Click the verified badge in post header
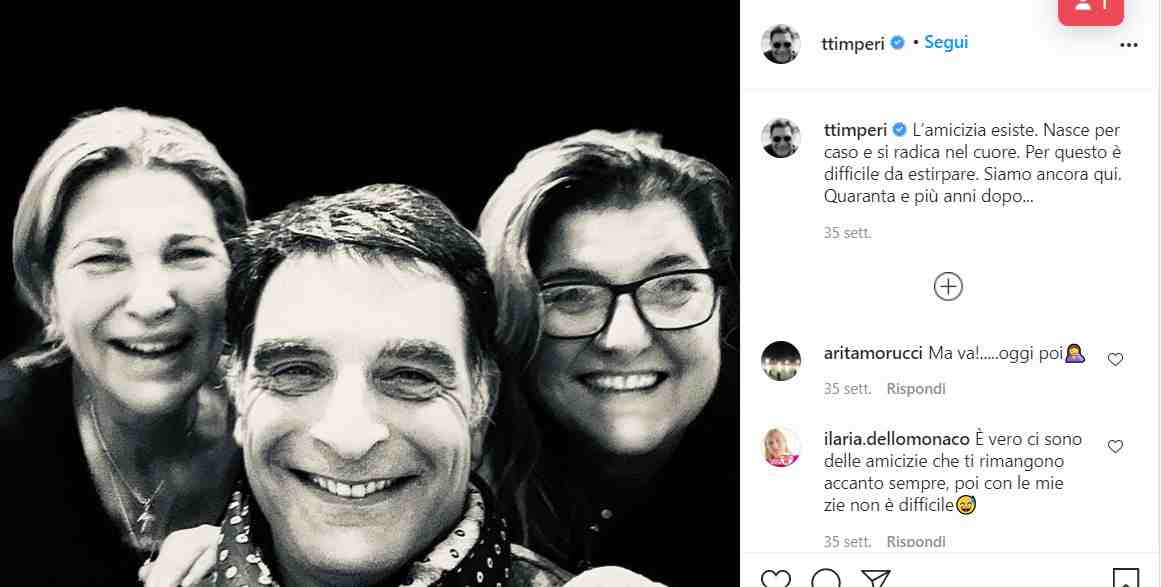Image resolution: width=1161 pixels, height=587 pixels. tap(898, 43)
